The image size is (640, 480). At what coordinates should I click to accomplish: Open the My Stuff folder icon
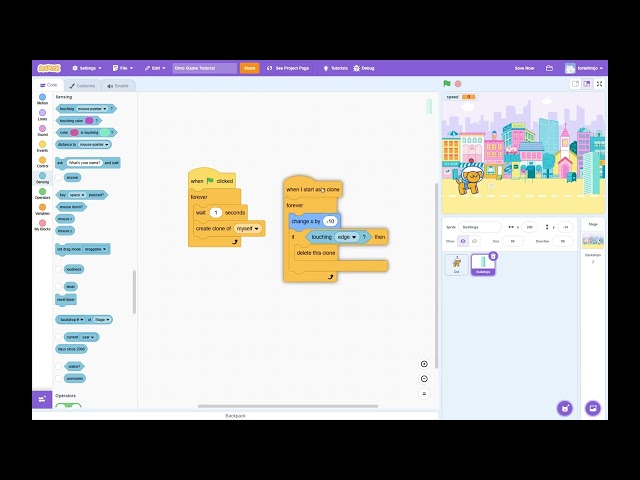549,68
